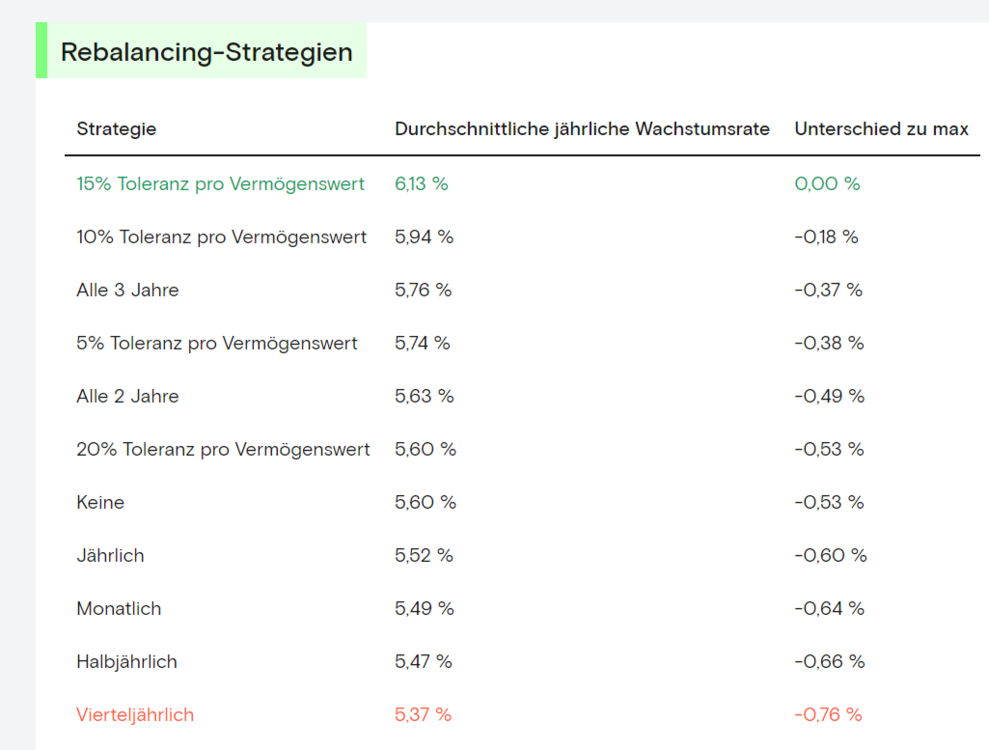989x750 pixels.
Task: Choose the Monatlich strategy
Action: pyautogui.click(x=118, y=608)
